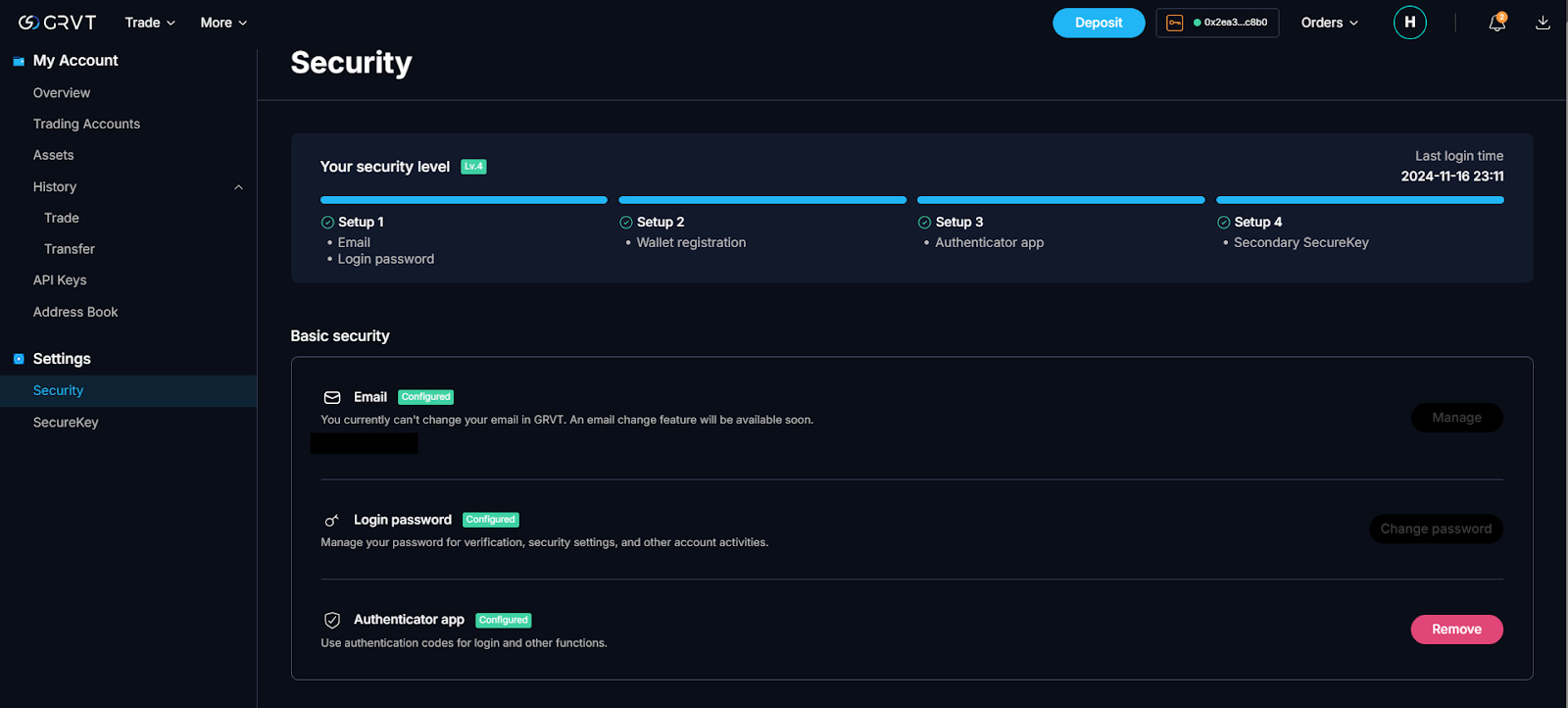The width and height of the screenshot is (1568, 708).
Task: Click the GRVT logo
Action: click(57, 23)
